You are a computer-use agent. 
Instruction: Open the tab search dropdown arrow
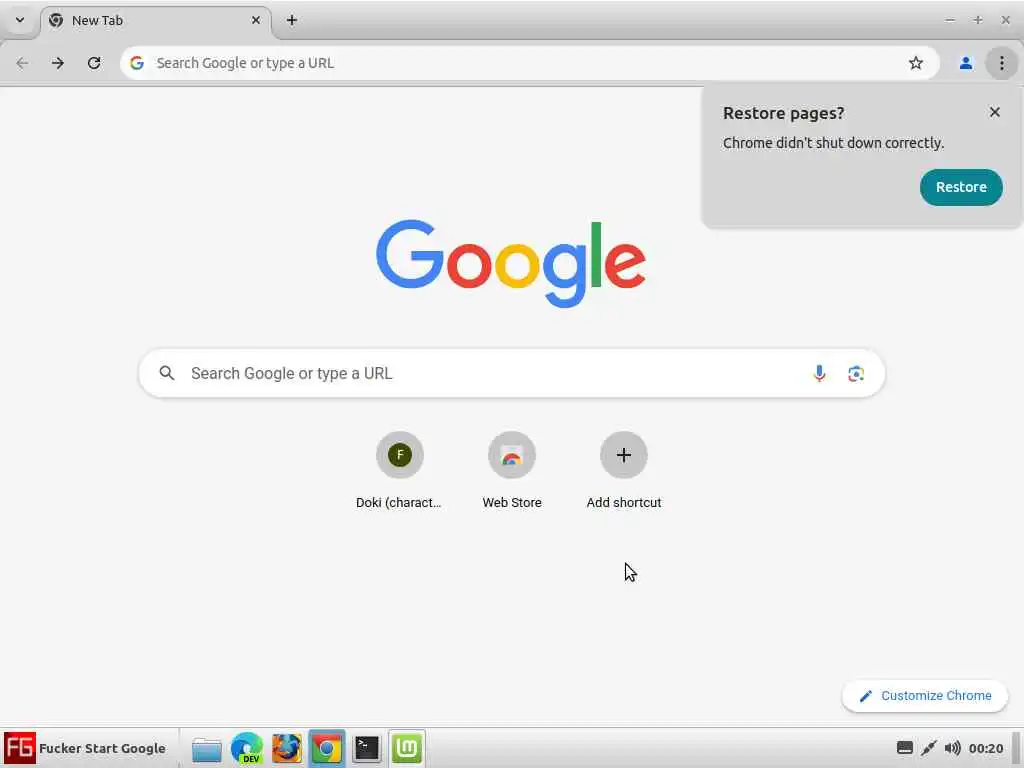[20, 20]
